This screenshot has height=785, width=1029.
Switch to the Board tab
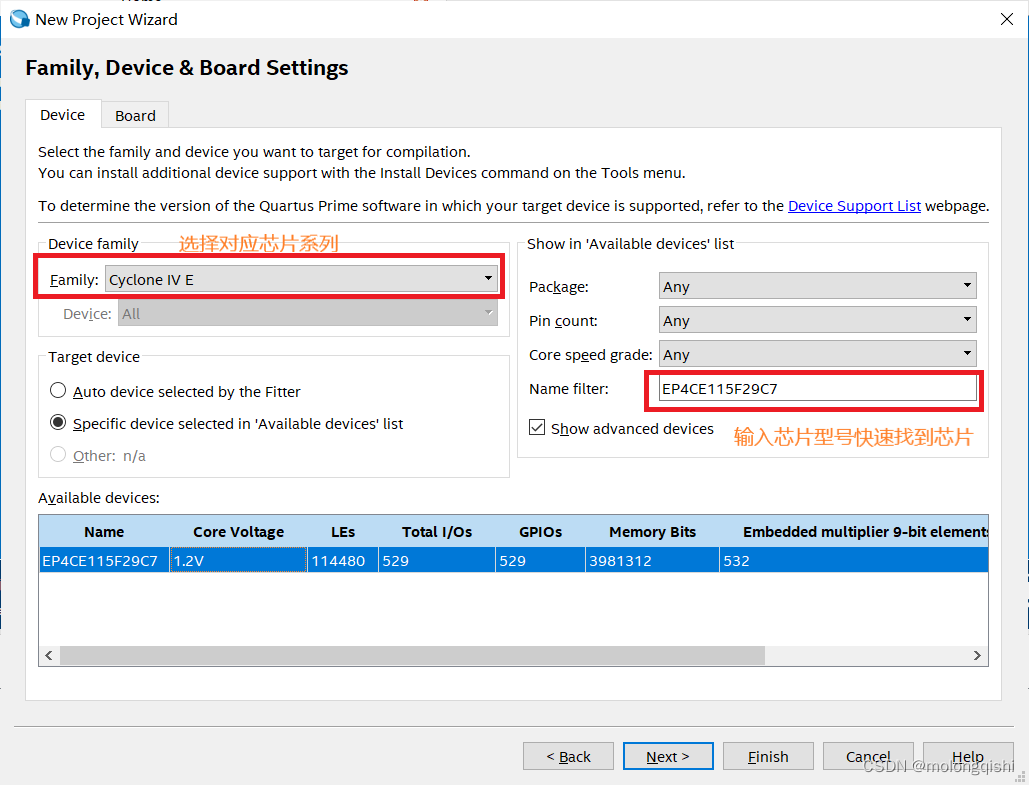135,116
